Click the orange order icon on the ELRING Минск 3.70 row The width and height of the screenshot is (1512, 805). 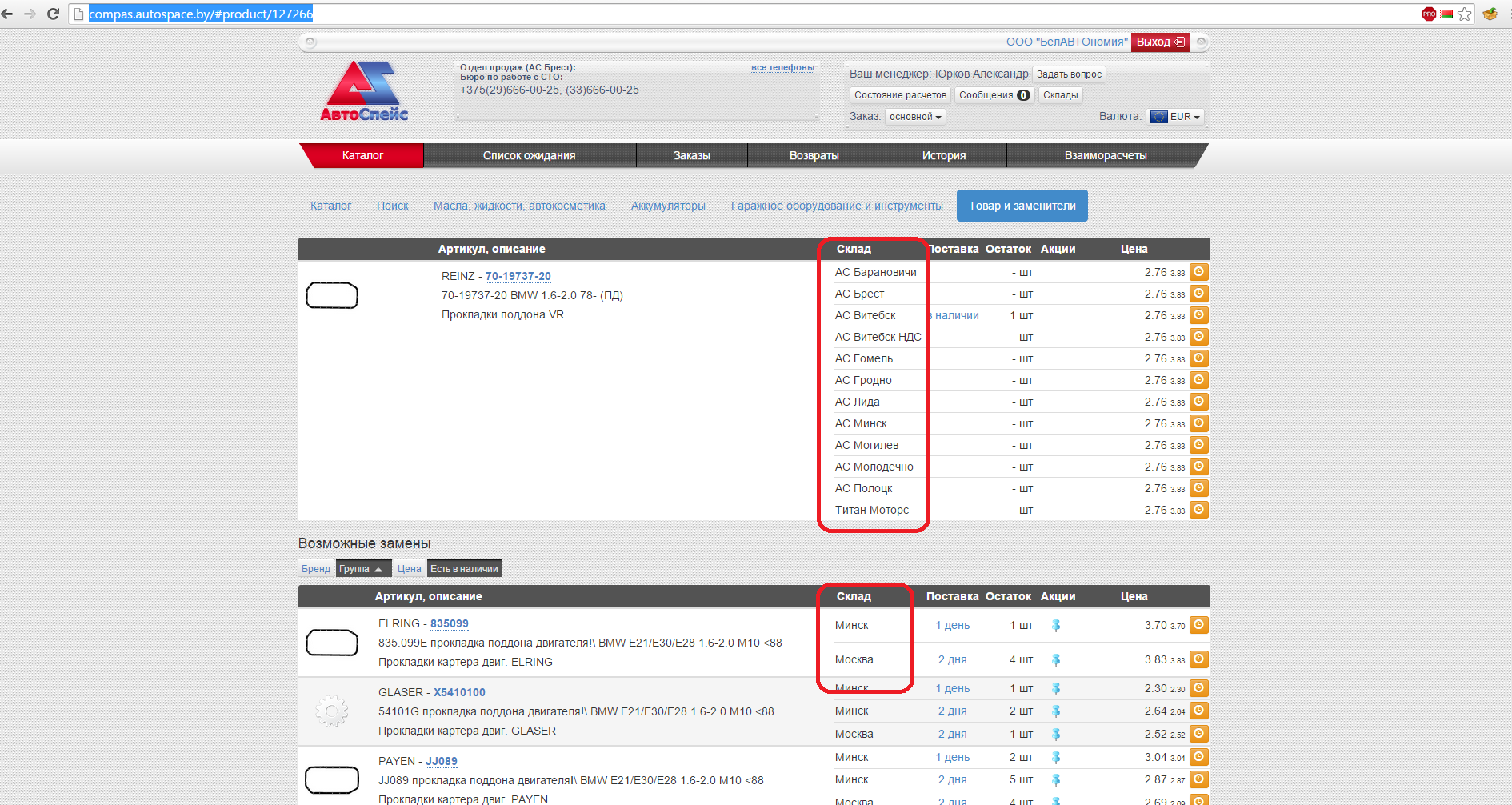[x=1198, y=625]
